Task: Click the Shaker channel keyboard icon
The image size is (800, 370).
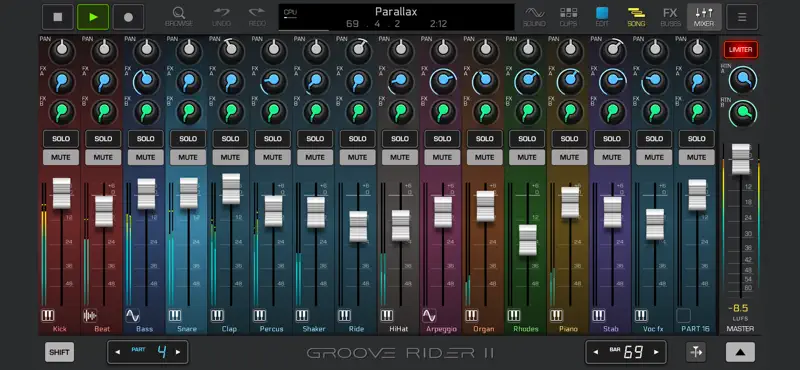Action: click(302, 315)
